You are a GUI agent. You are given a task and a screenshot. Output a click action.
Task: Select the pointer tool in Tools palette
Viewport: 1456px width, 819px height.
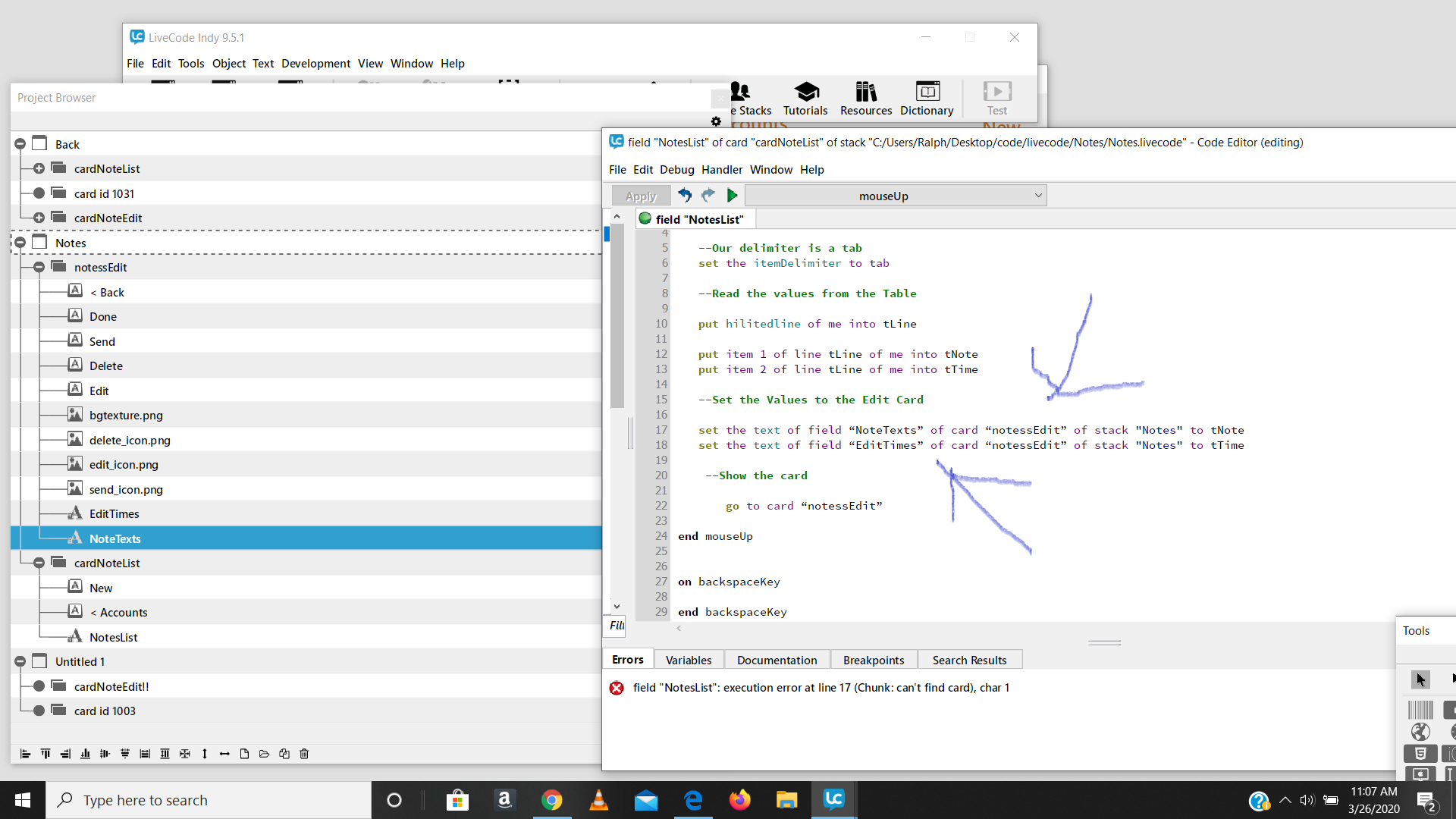[1420, 679]
